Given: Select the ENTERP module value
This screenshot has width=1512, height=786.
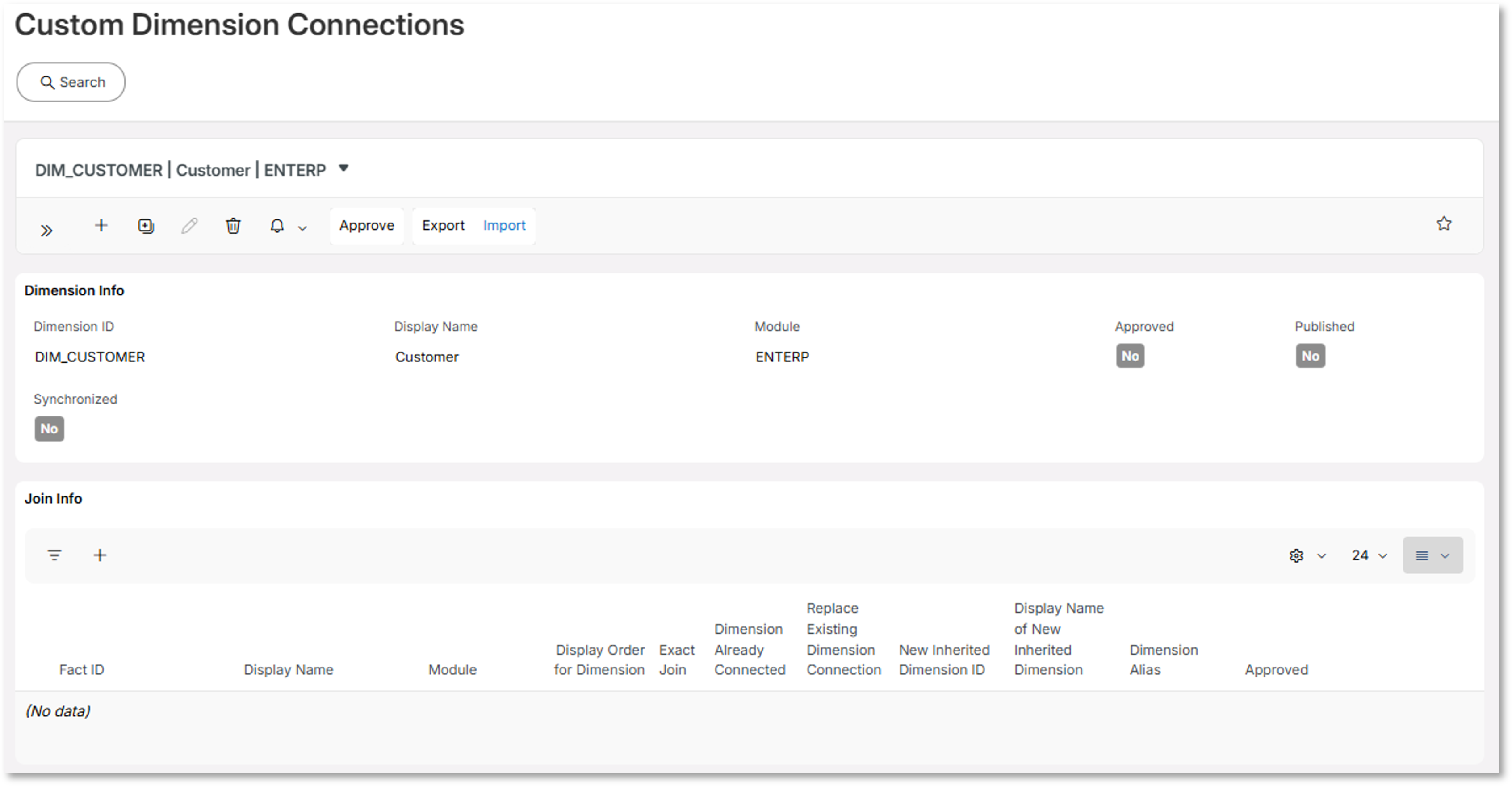Looking at the screenshot, I should pos(782,357).
